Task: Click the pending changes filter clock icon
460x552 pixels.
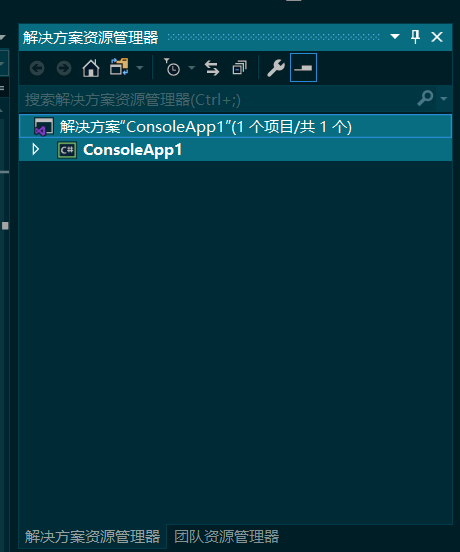Action: pos(172,67)
